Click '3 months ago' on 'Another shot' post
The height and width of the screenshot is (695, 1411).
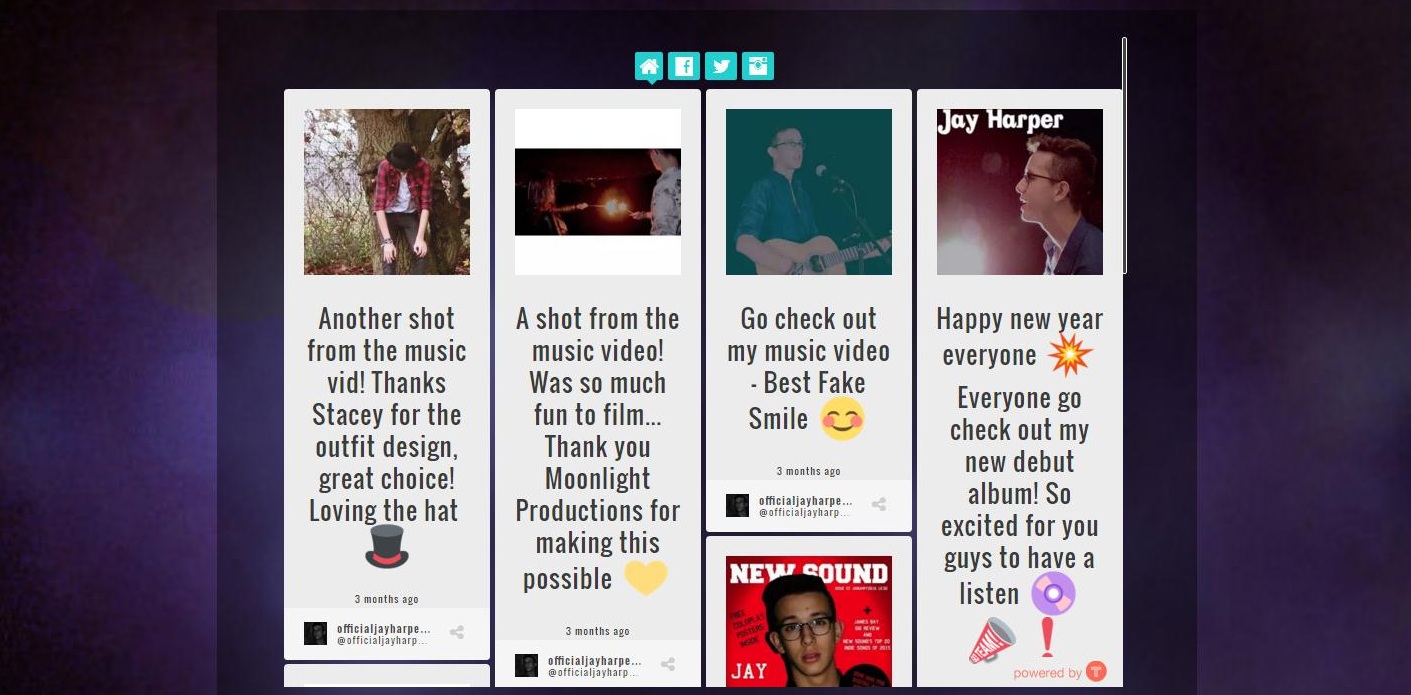(387, 599)
